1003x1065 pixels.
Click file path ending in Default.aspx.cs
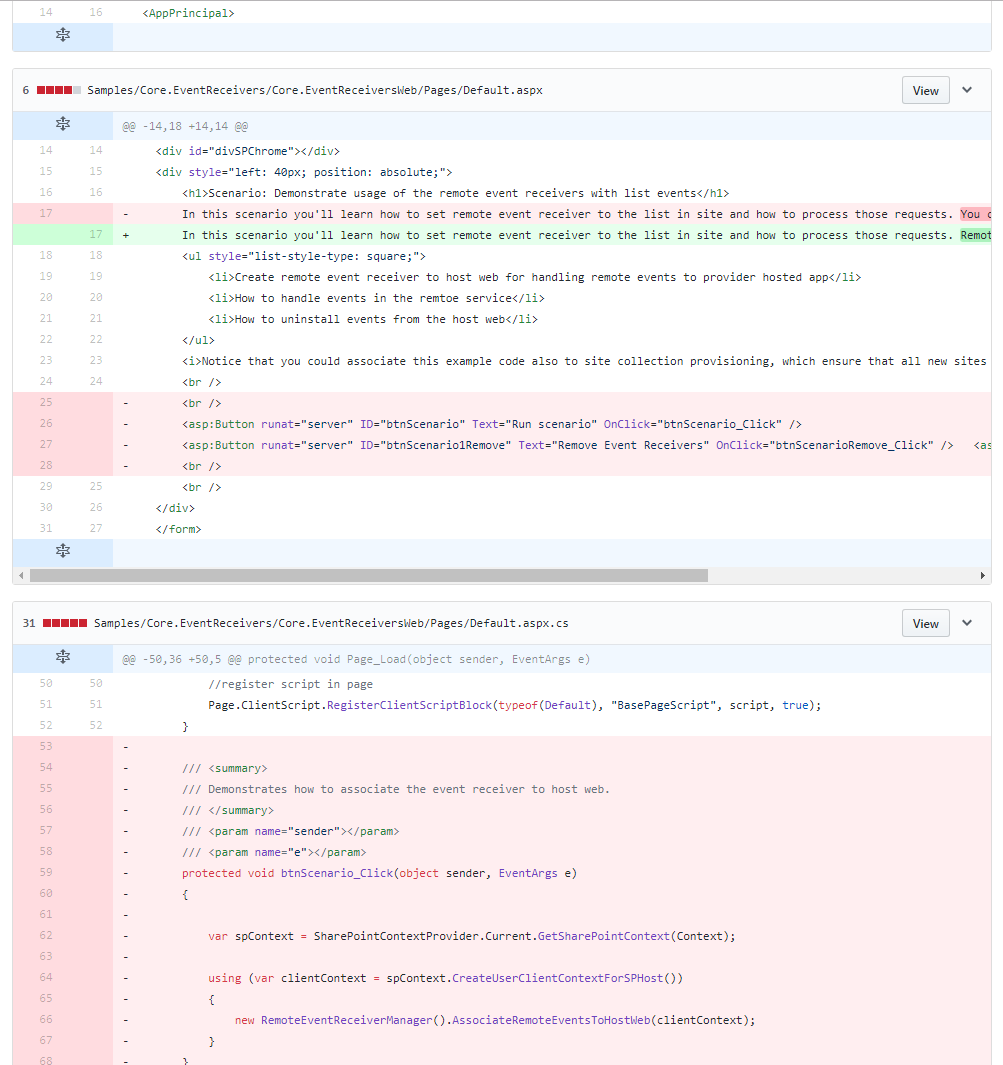click(x=331, y=624)
